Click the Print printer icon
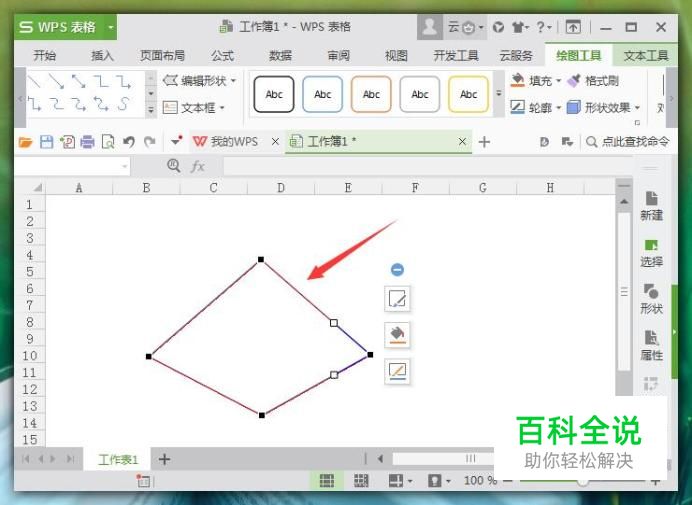Image resolution: width=692 pixels, height=505 pixels. 87,142
